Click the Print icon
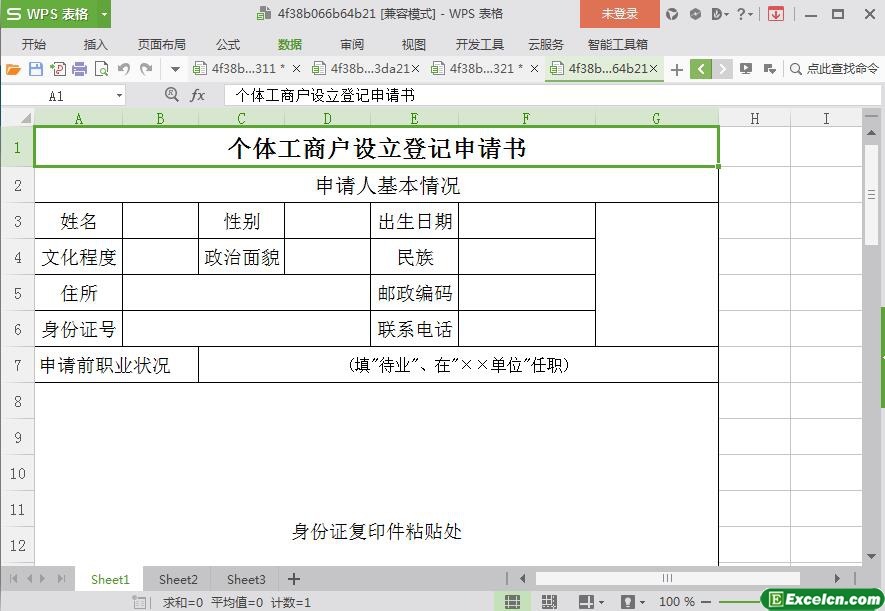 (x=80, y=69)
